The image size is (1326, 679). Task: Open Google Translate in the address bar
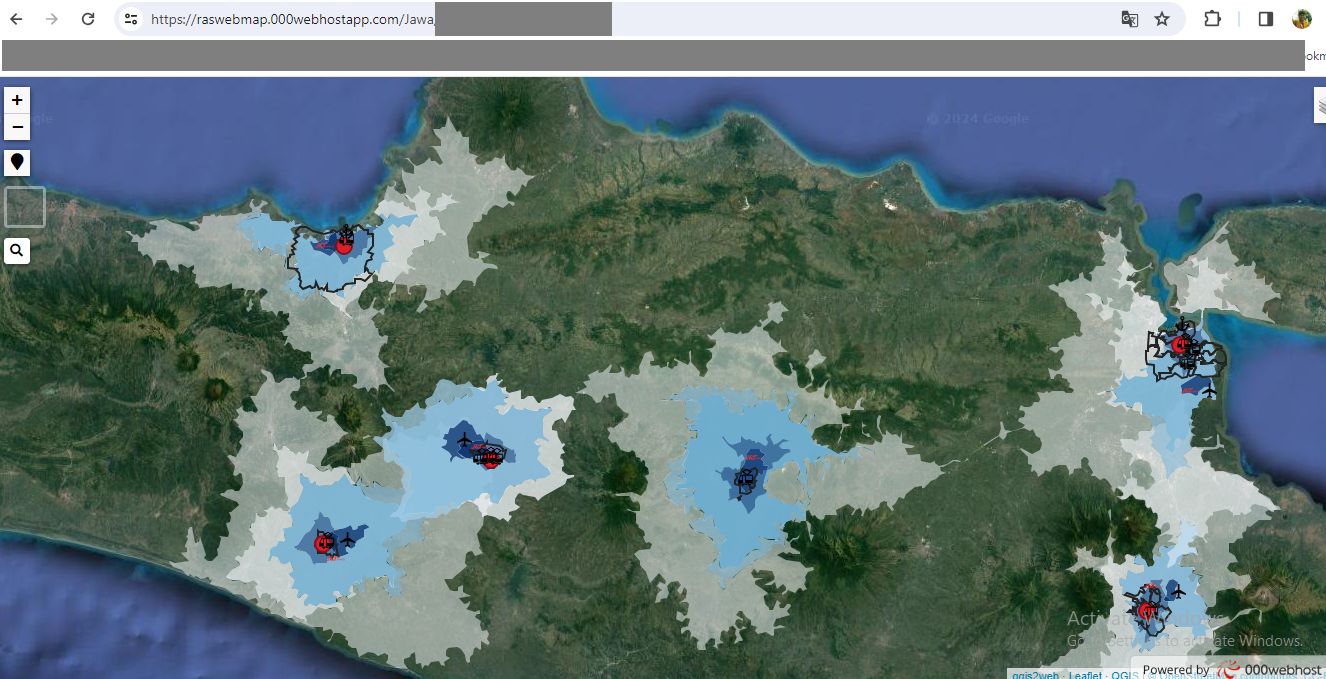(x=1129, y=18)
